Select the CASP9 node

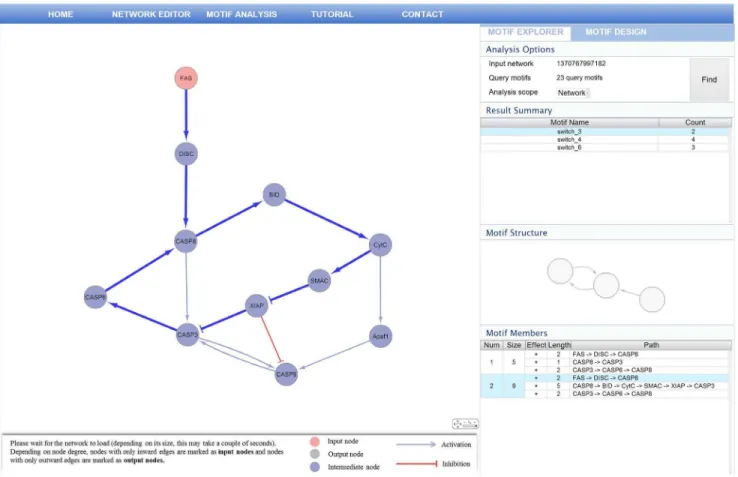pyautogui.click(x=286, y=374)
